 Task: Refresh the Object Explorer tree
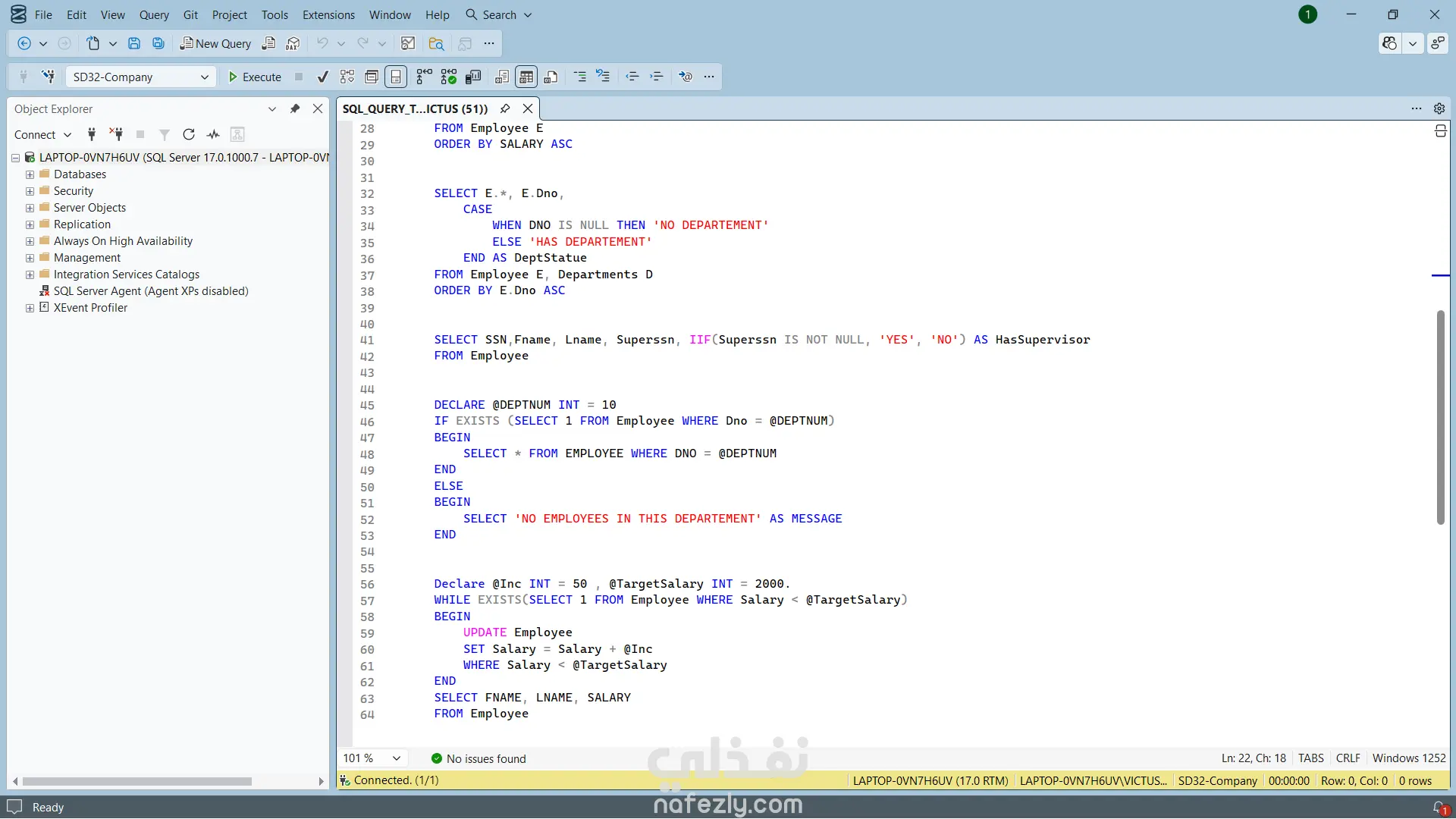[189, 134]
